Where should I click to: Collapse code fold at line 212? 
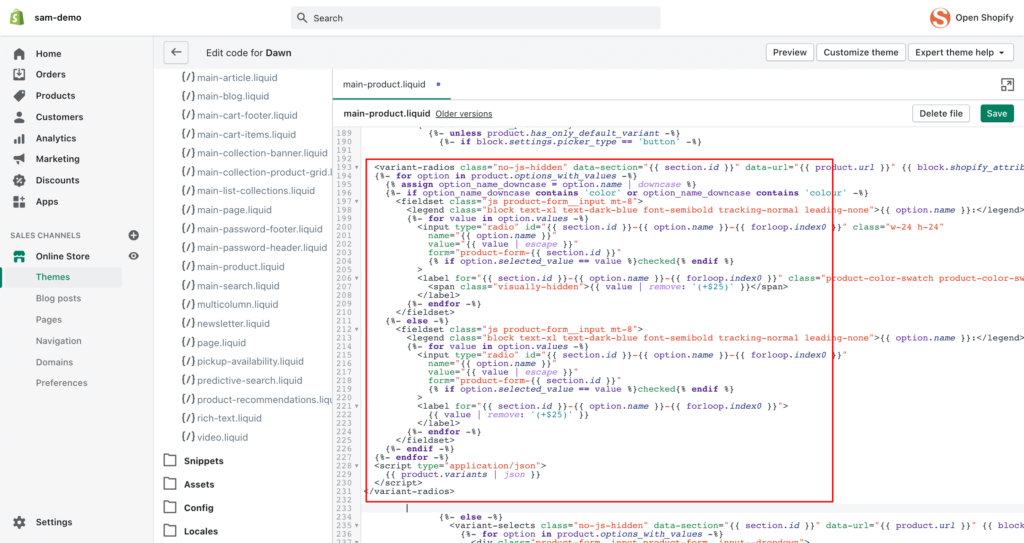tap(357, 329)
